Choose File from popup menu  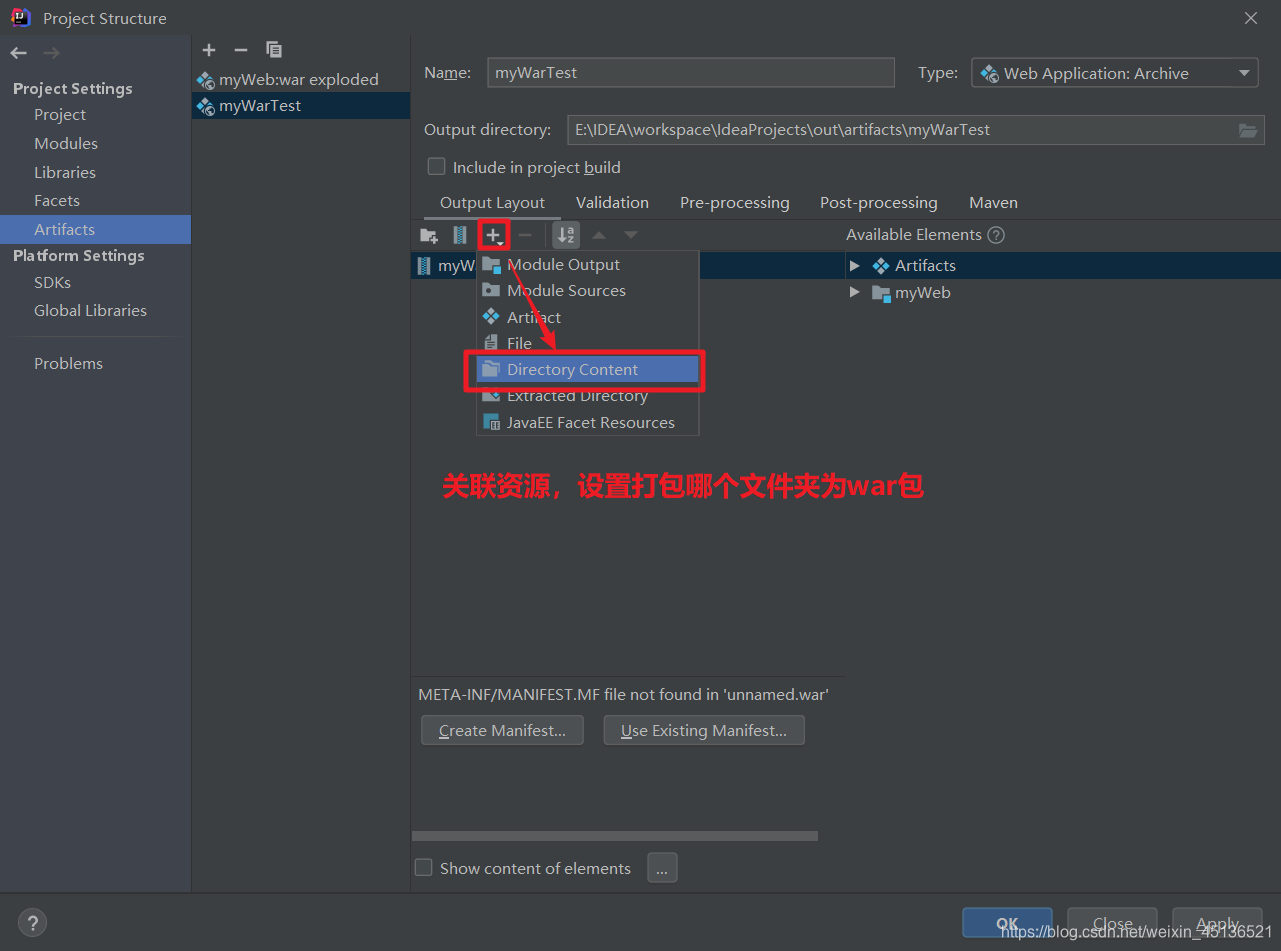tap(587, 343)
